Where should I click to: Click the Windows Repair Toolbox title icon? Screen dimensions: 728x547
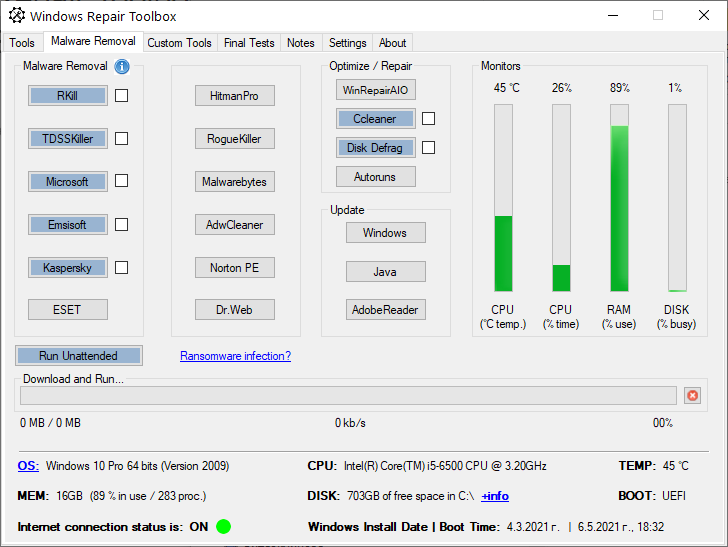(x=17, y=15)
